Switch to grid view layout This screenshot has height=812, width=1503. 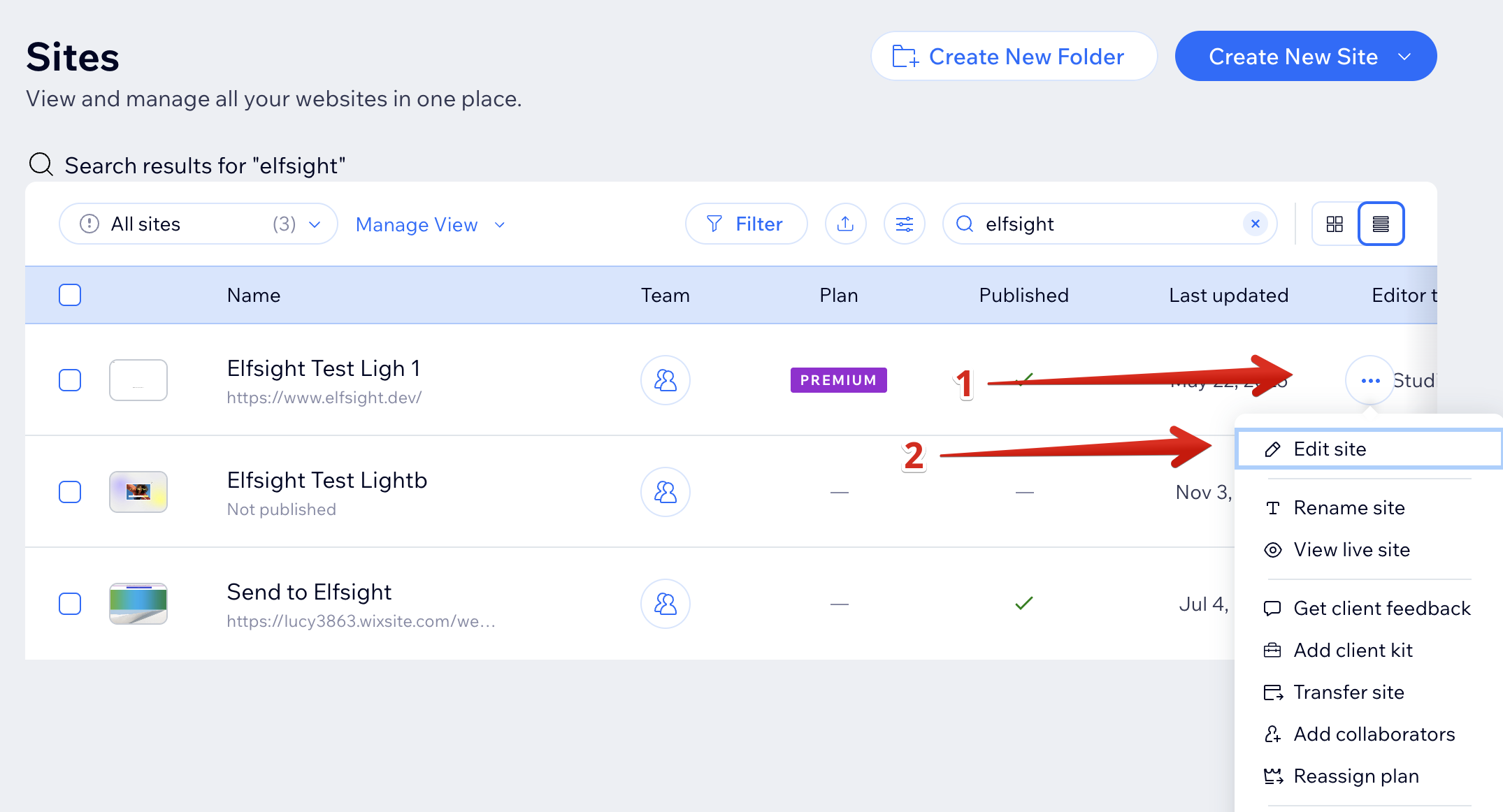[x=1335, y=224]
